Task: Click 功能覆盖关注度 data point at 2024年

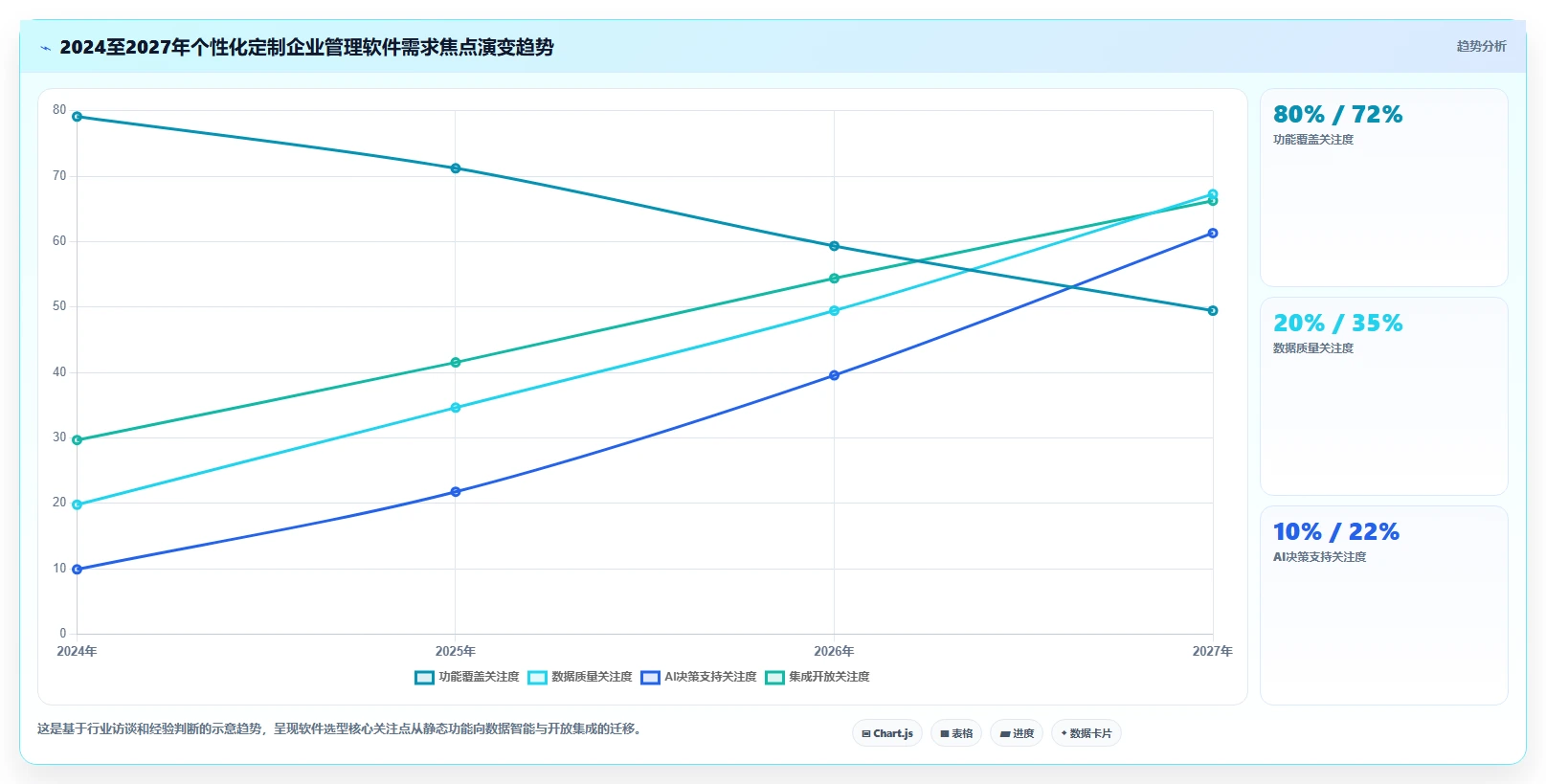Action: 77,117
